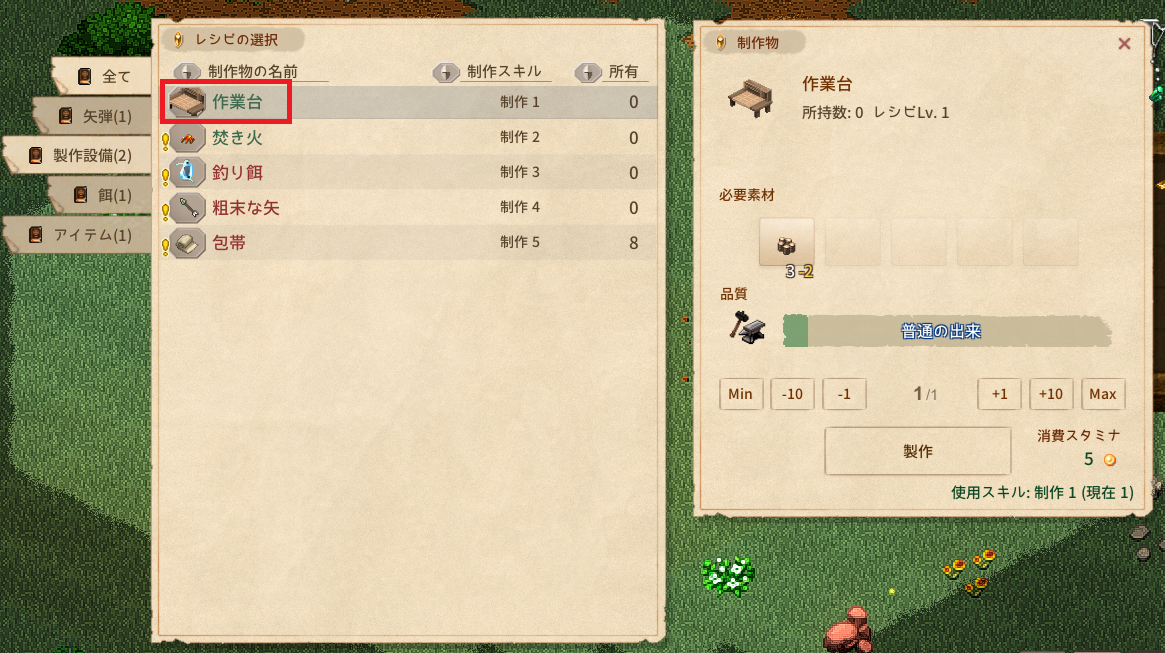
Task: Click the 製作 craft button
Action: tap(918, 451)
